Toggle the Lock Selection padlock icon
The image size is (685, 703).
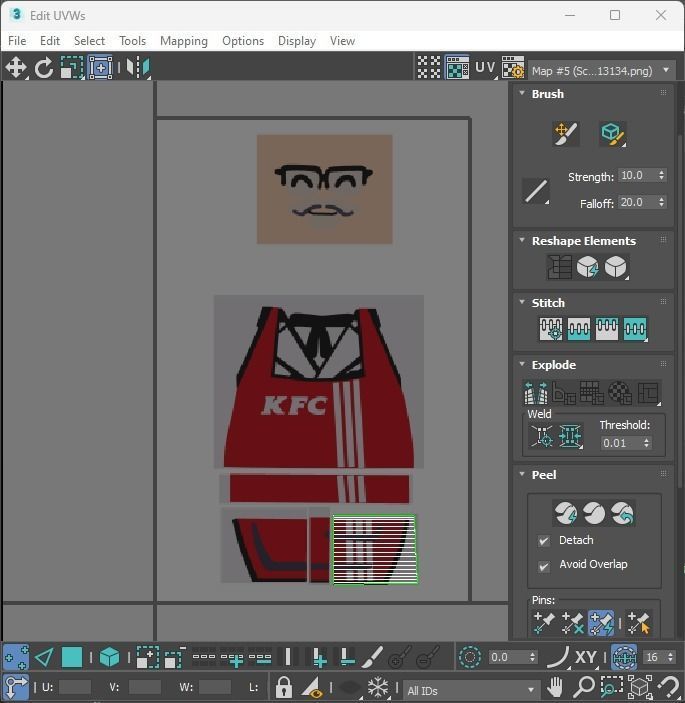tap(283, 687)
